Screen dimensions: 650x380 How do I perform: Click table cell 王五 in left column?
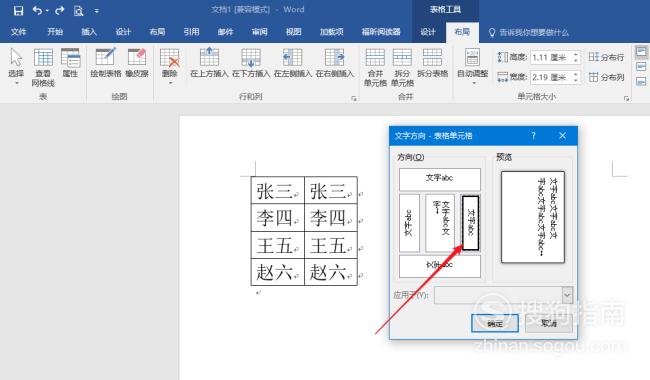pyautogui.click(x=277, y=245)
